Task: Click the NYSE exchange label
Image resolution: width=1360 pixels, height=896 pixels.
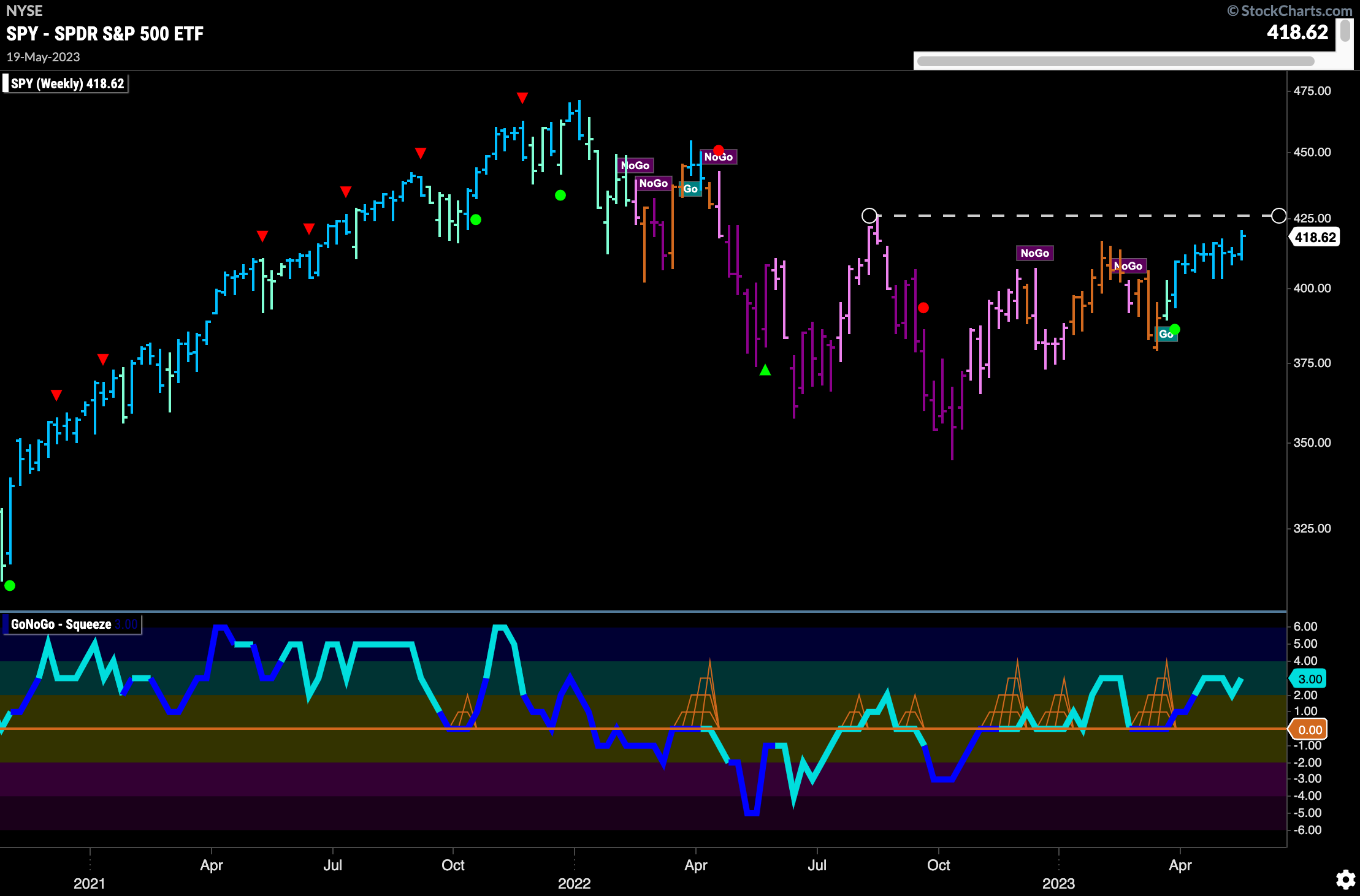Action: pos(25,10)
